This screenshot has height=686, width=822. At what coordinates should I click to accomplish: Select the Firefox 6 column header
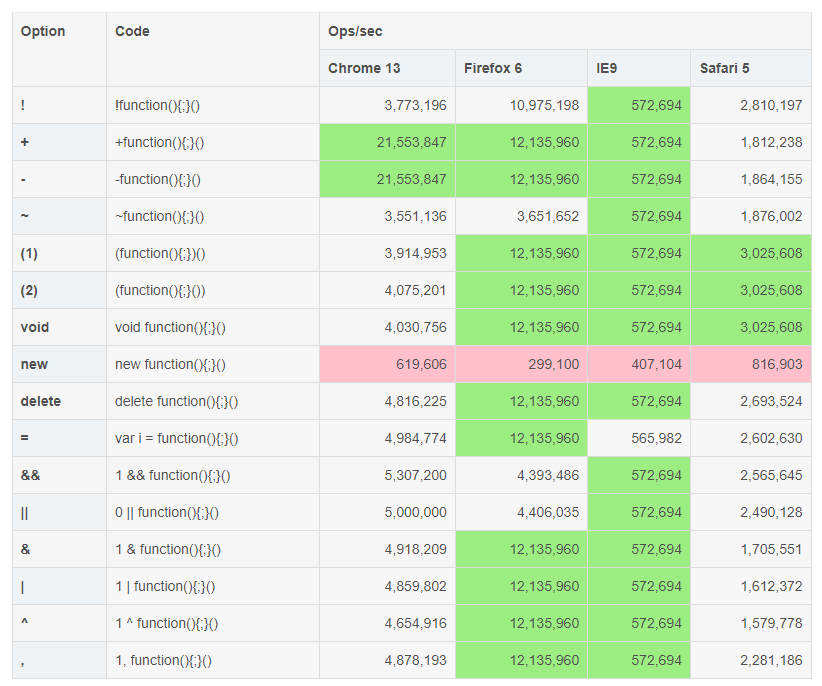493,68
